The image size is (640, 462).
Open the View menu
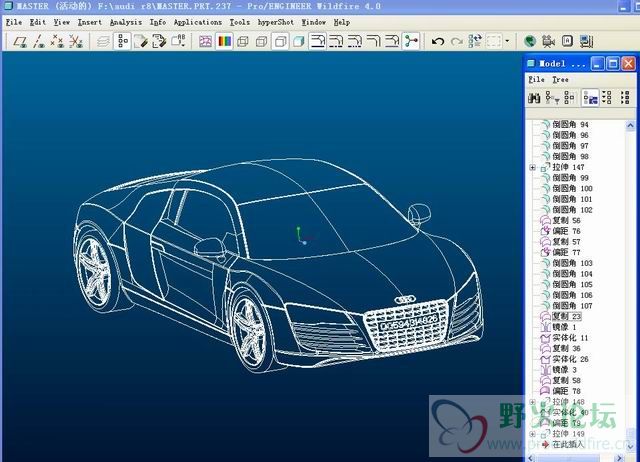(x=62, y=22)
